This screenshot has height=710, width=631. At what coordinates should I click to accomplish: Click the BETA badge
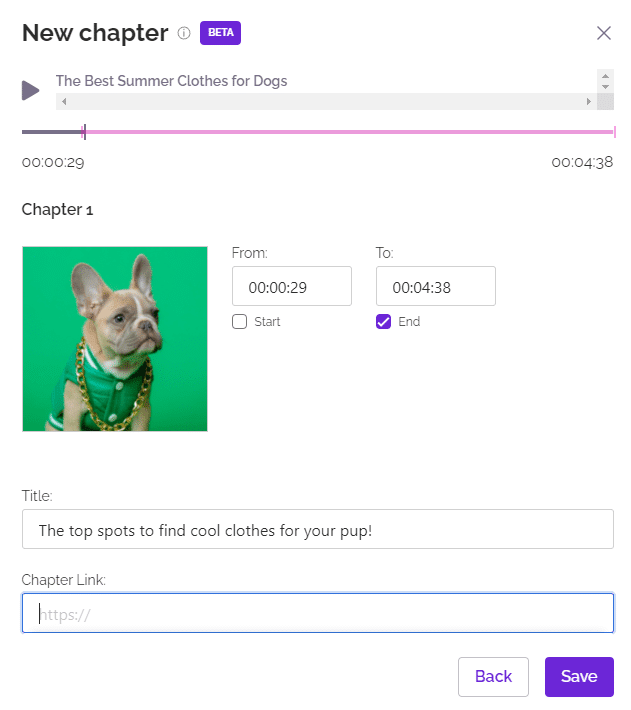click(x=220, y=33)
